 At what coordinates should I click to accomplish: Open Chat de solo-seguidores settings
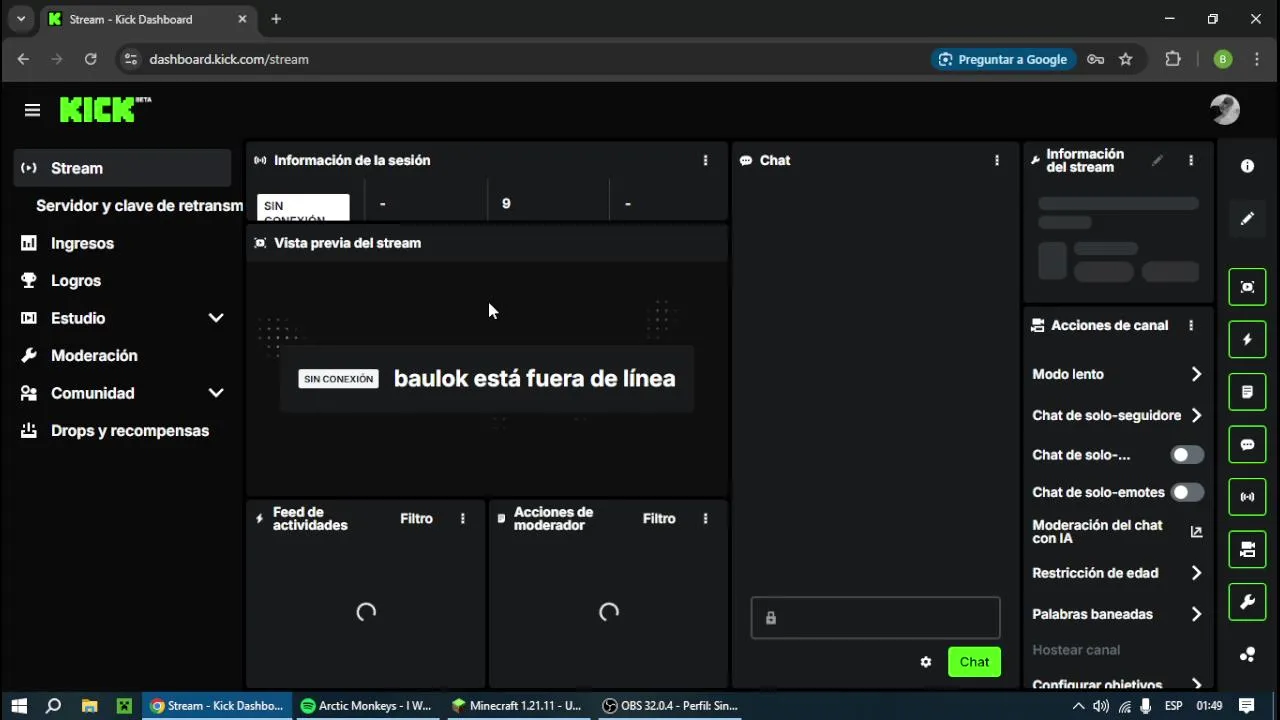tap(1117, 415)
